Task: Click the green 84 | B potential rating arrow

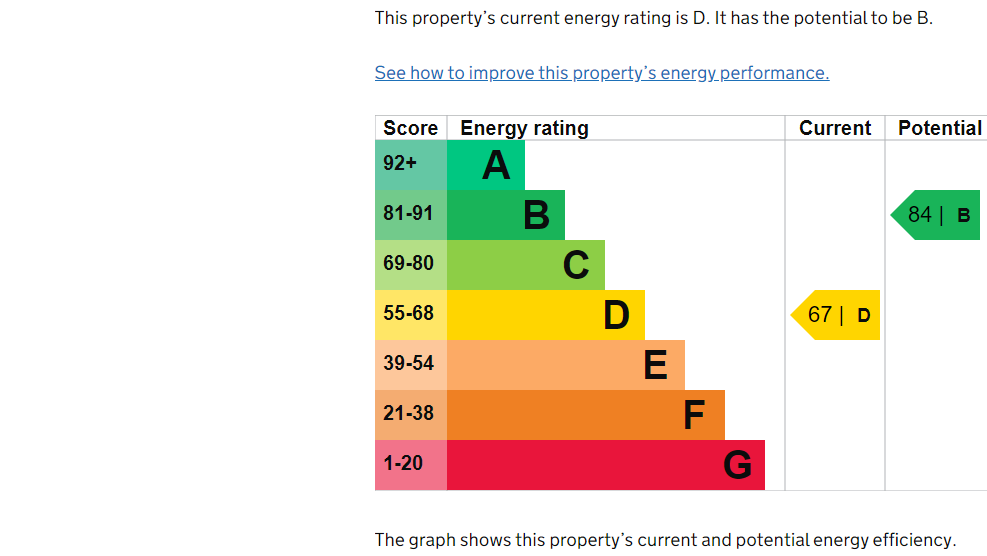Action: coord(937,215)
